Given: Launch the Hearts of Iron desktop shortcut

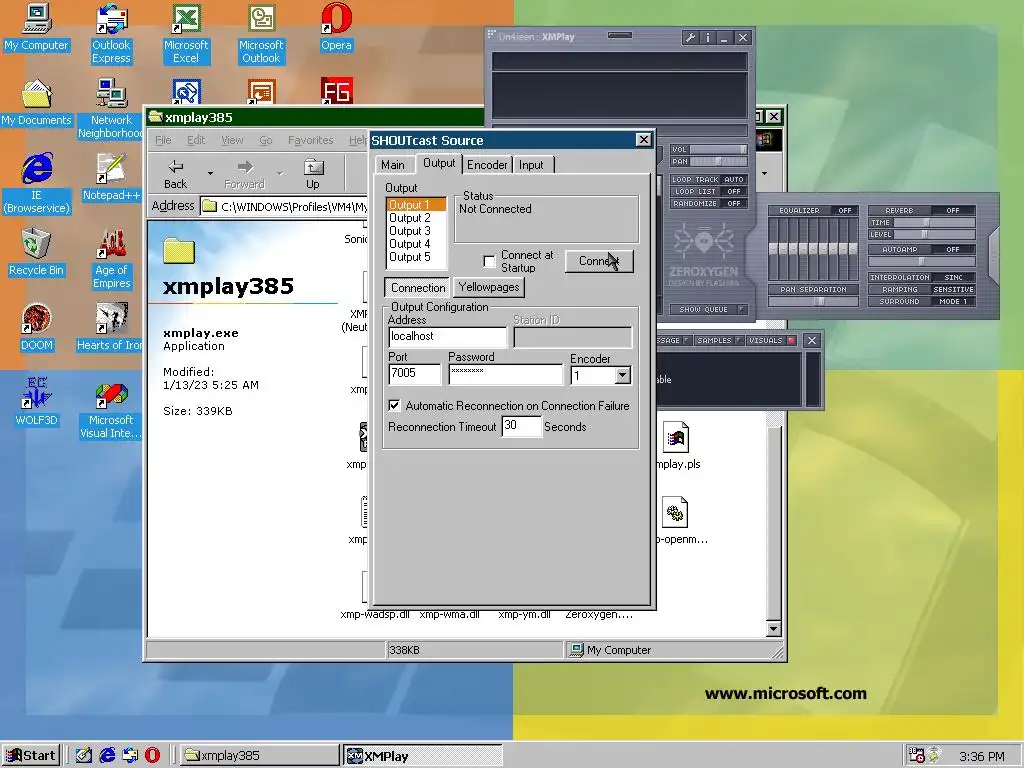Looking at the screenshot, I should [110, 327].
